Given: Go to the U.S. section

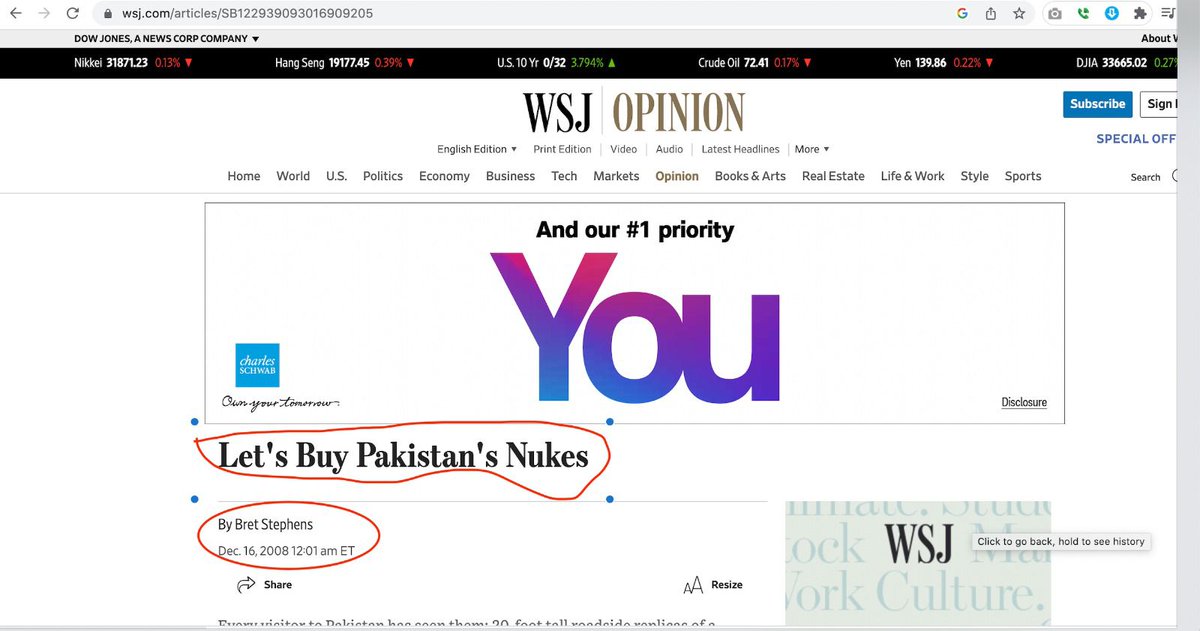Looking at the screenshot, I should (336, 176).
